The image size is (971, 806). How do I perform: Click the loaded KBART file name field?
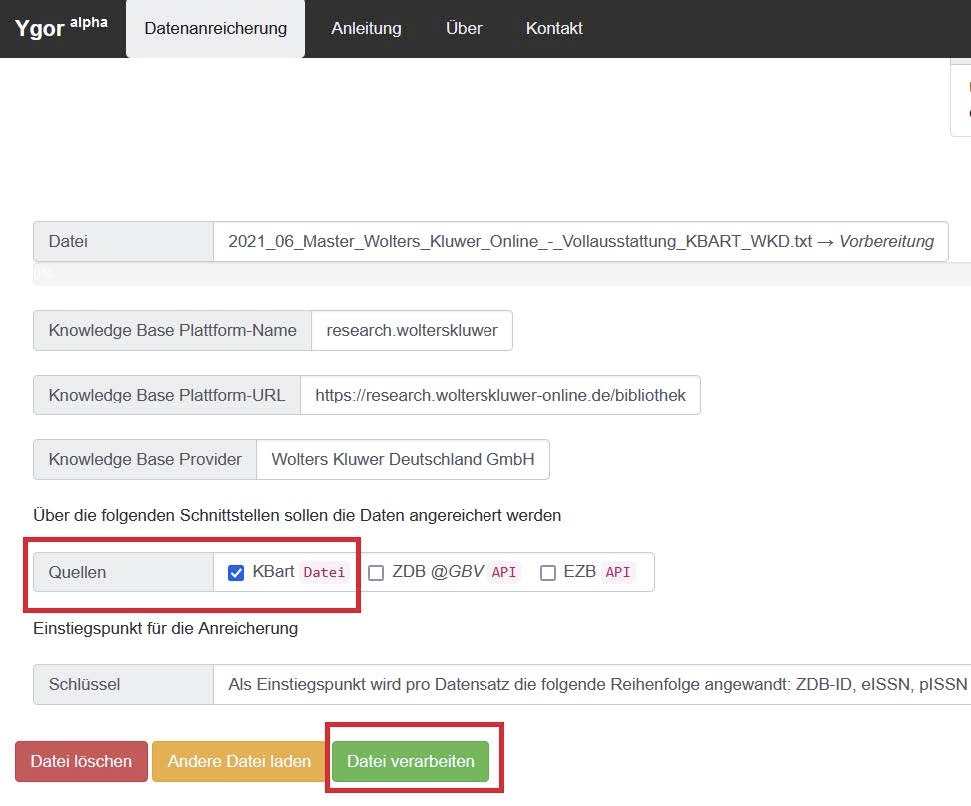pos(580,242)
